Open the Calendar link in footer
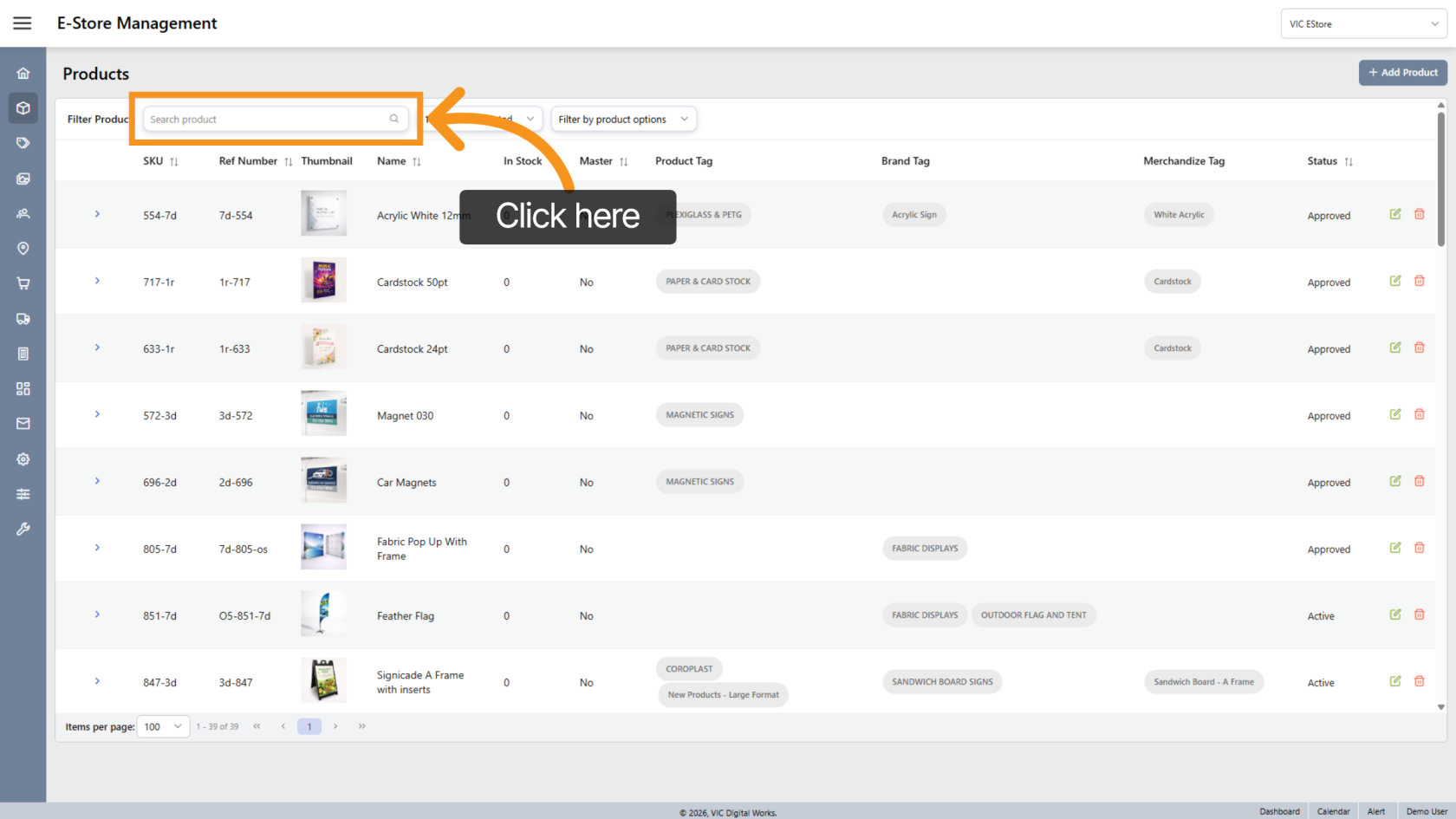Viewport: 1456px width, 819px height. pos(1333,811)
